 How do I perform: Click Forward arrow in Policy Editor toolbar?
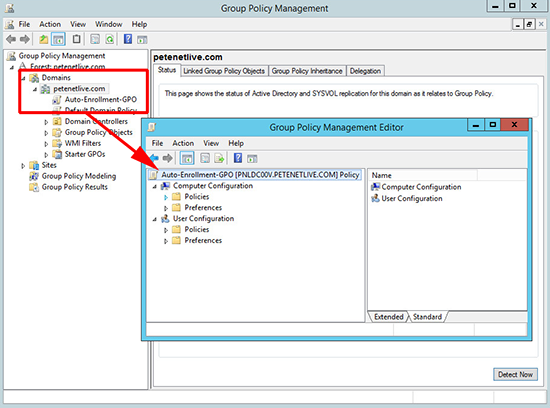(x=168, y=158)
